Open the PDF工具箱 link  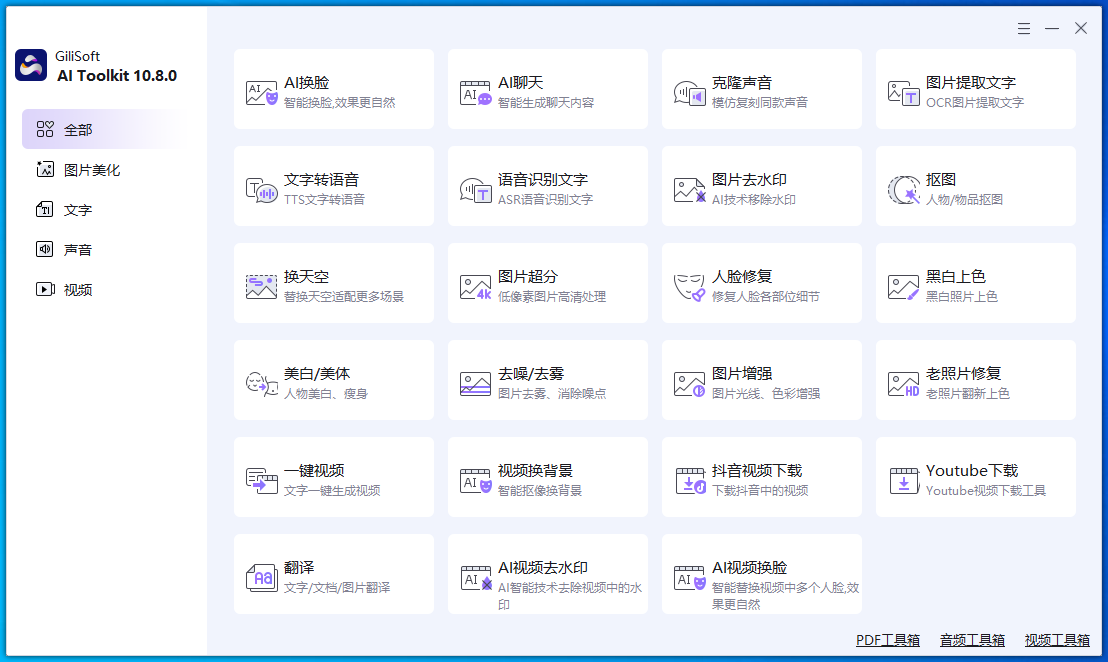coord(888,640)
